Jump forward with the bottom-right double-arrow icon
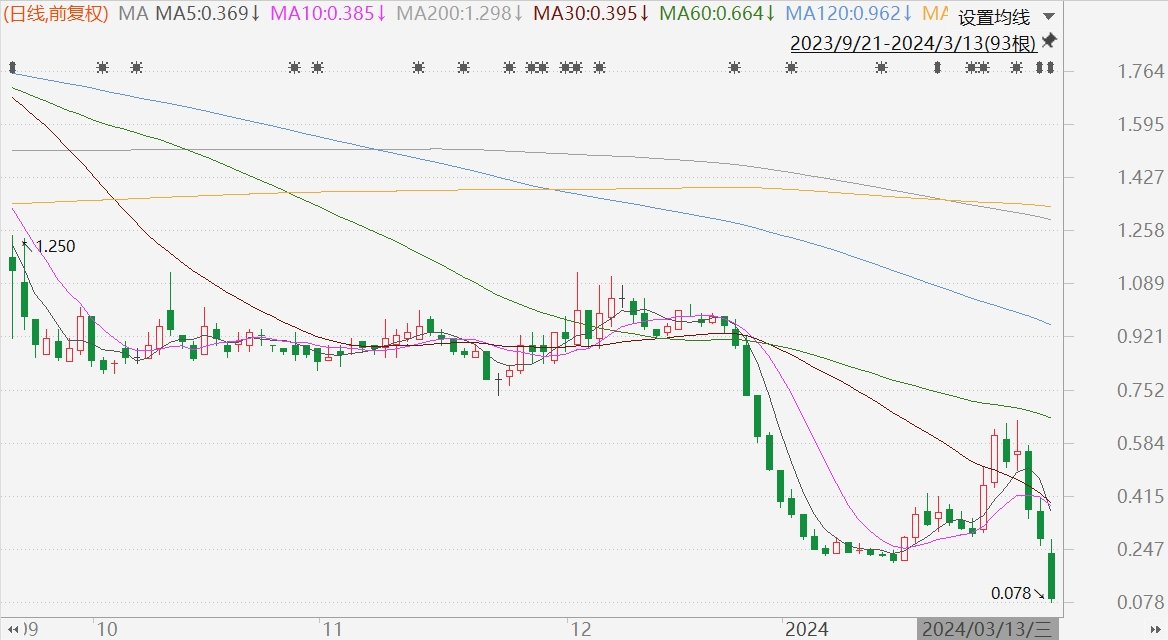1168x640 pixels. [1155, 630]
